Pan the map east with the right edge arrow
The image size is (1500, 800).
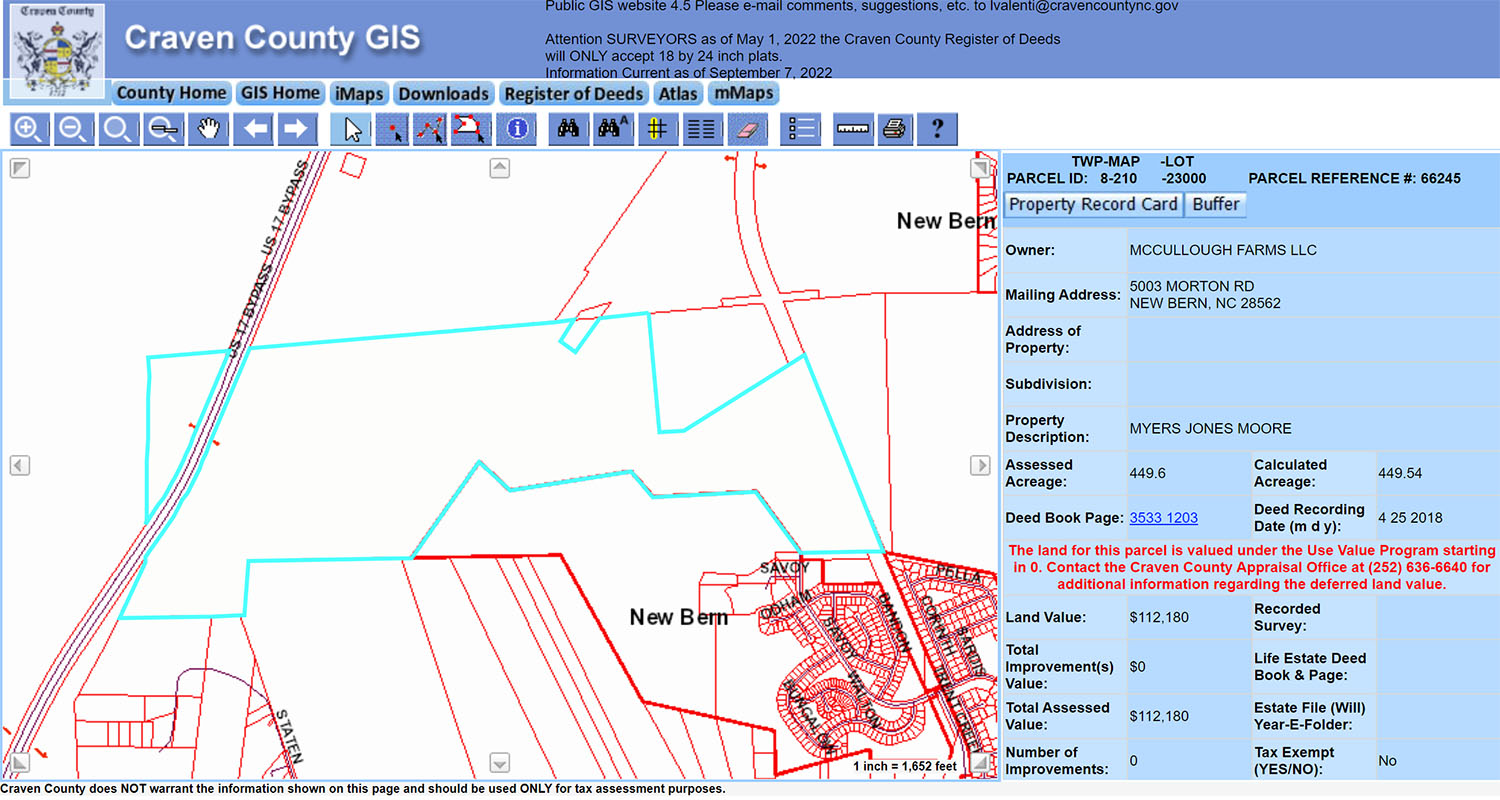(980, 465)
